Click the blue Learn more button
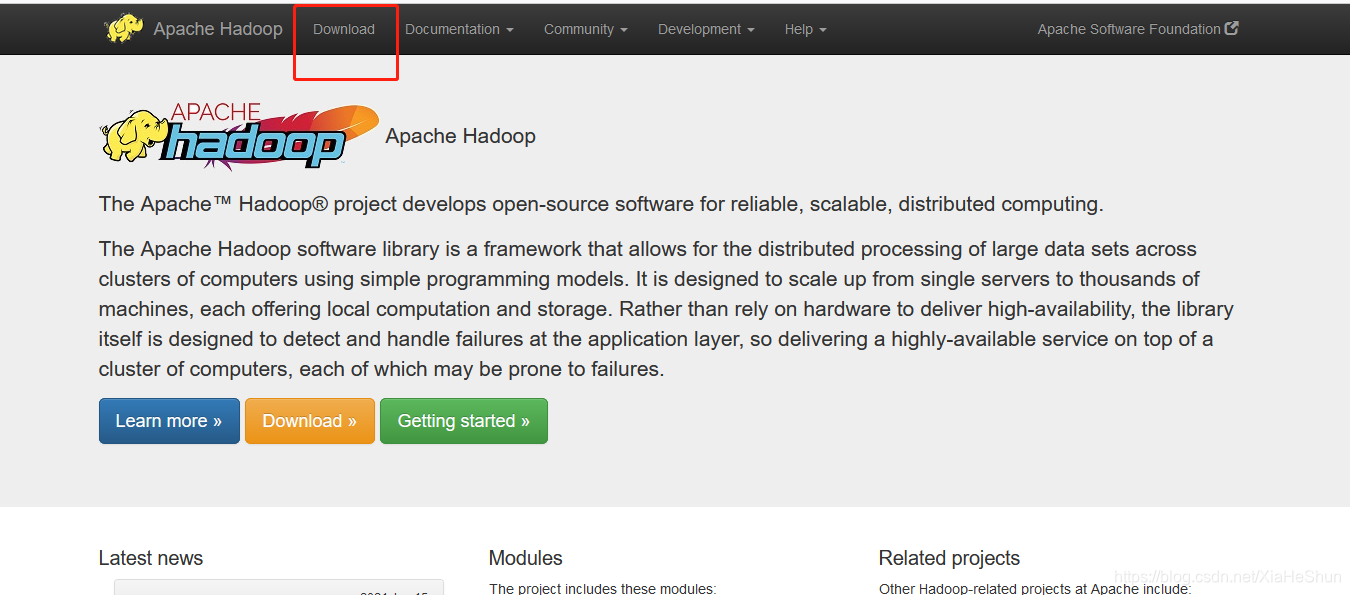The width and height of the screenshot is (1350, 595). (x=169, y=421)
